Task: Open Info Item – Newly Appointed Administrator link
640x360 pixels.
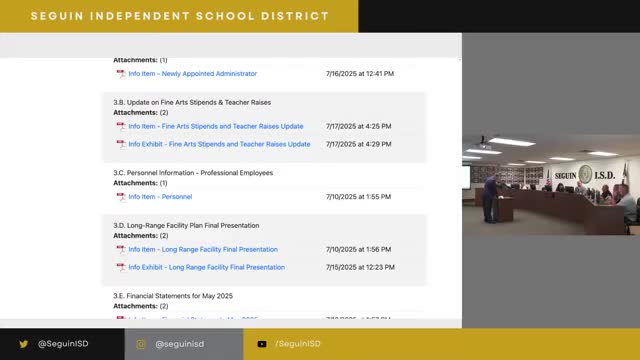Action: (x=193, y=73)
